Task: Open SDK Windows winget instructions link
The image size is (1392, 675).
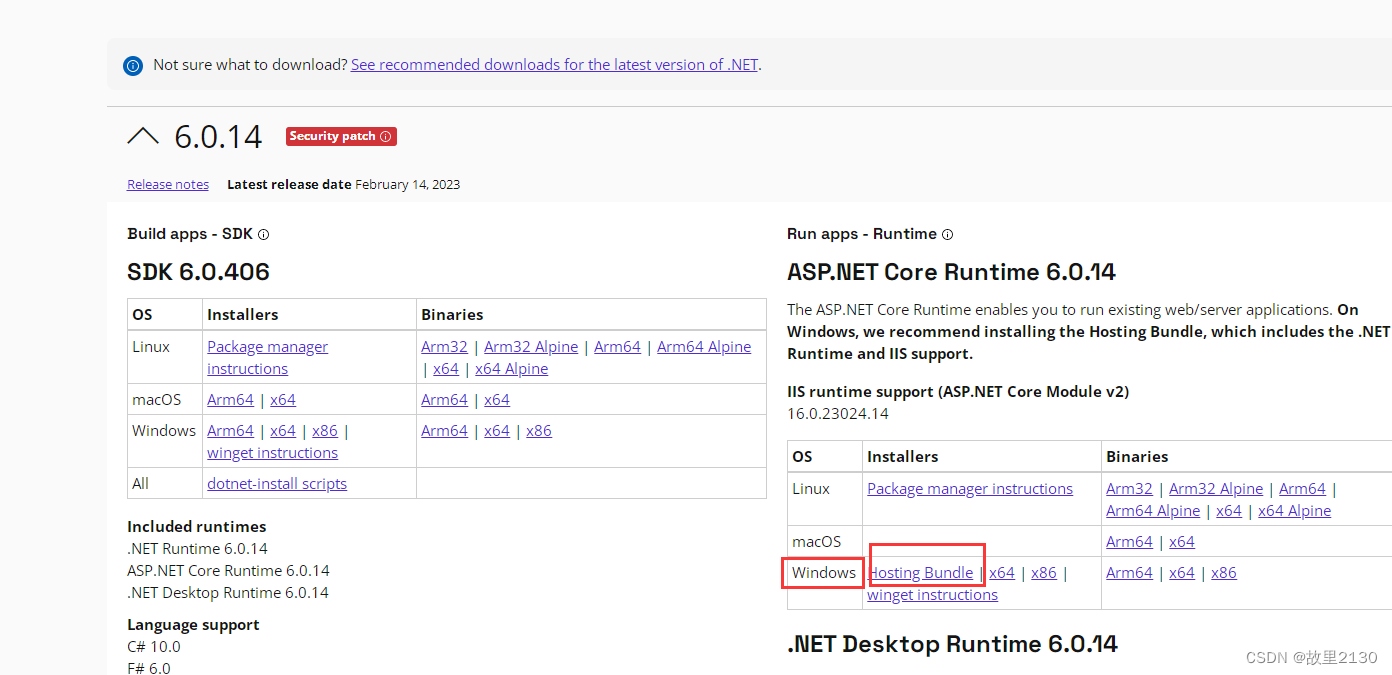Action: coord(272,452)
